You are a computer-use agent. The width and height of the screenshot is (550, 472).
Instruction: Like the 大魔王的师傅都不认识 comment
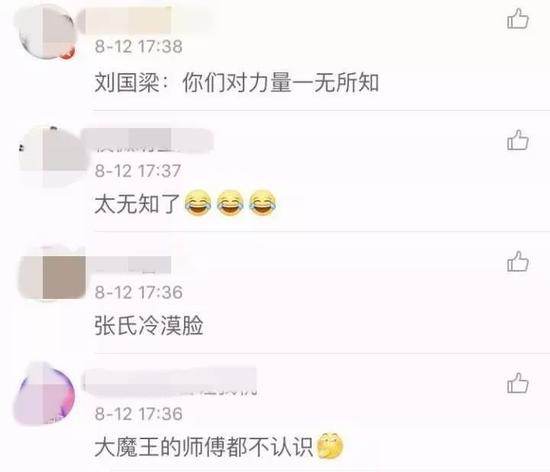[518, 383]
